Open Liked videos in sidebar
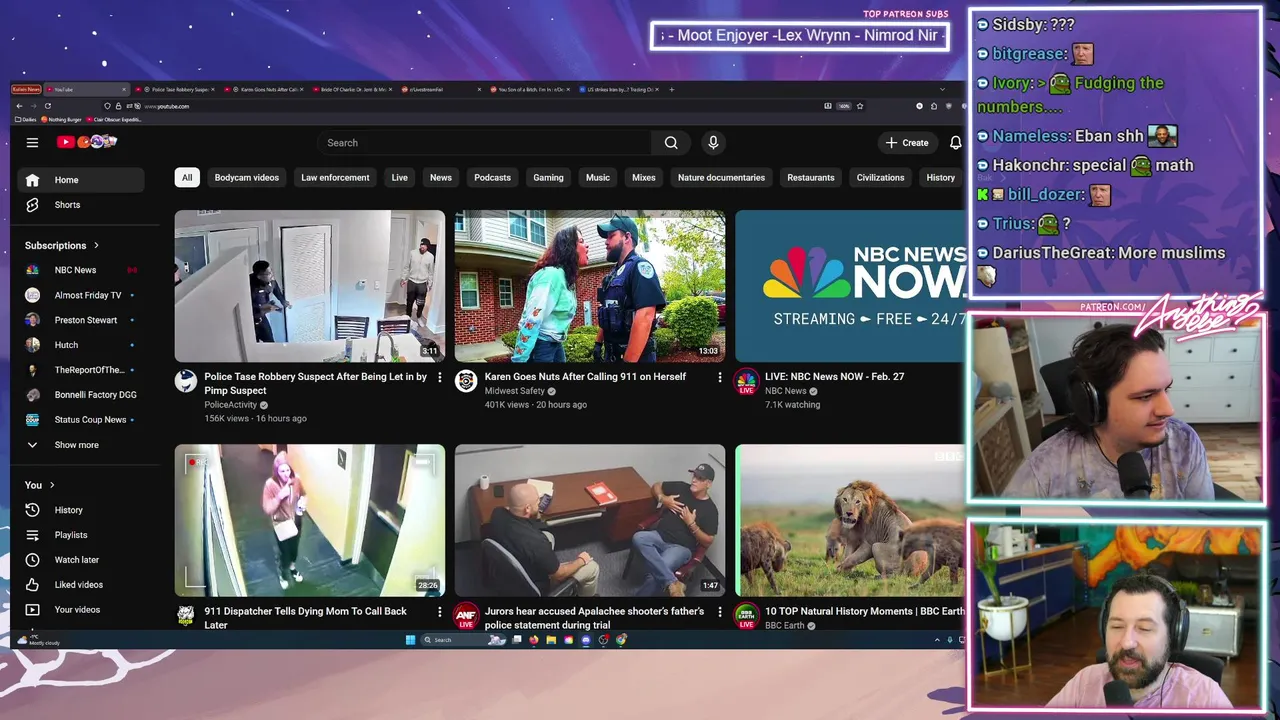1280x720 pixels. [x=80, y=585]
